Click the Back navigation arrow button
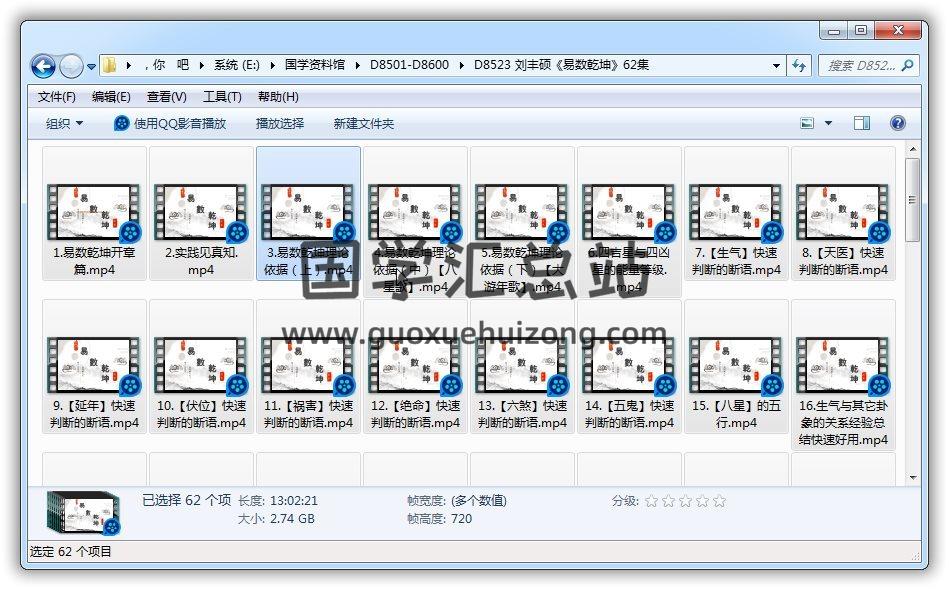This screenshot has height=590, width=949. pos(43,66)
